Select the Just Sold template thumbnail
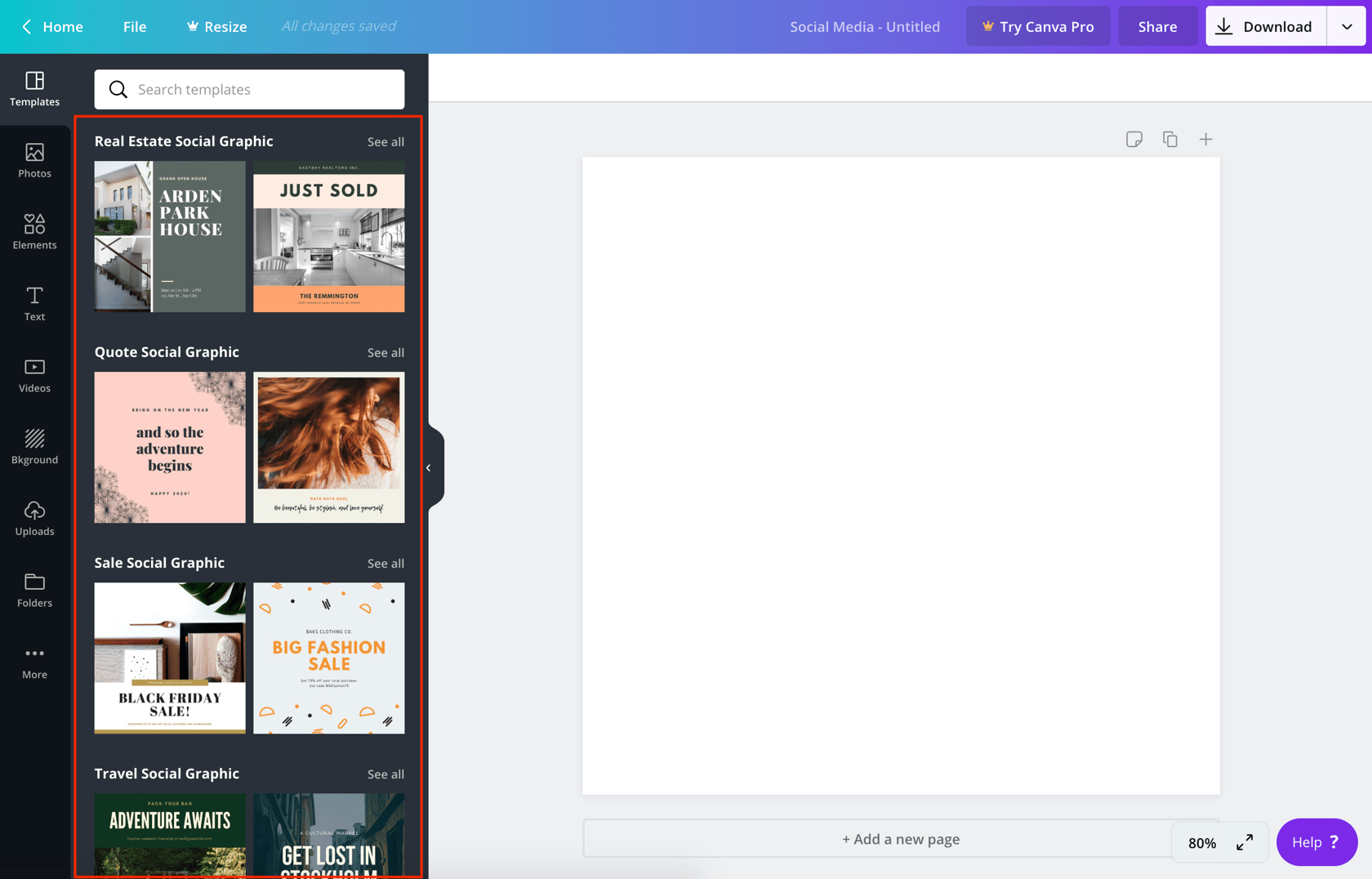The width and height of the screenshot is (1372, 879). coord(328,236)
